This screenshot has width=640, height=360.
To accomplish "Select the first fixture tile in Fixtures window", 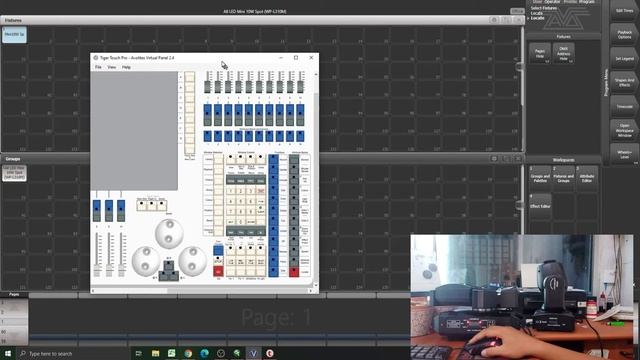I will pyautogui.click(x=14, y=35).
